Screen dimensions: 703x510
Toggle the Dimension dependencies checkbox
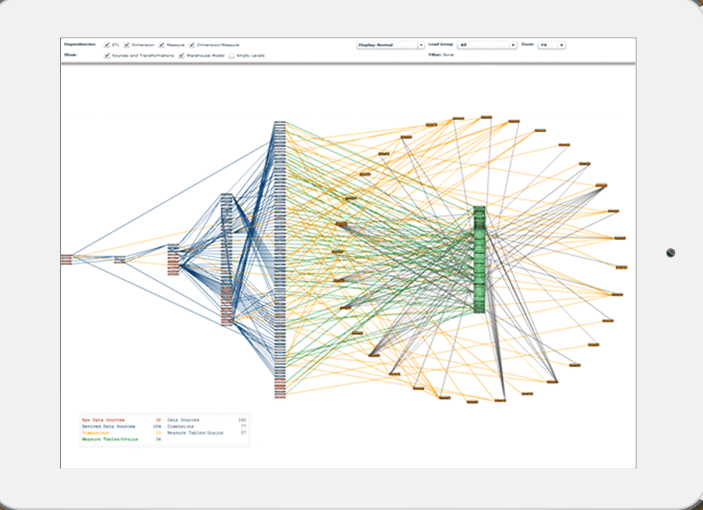tap(127, 45)
